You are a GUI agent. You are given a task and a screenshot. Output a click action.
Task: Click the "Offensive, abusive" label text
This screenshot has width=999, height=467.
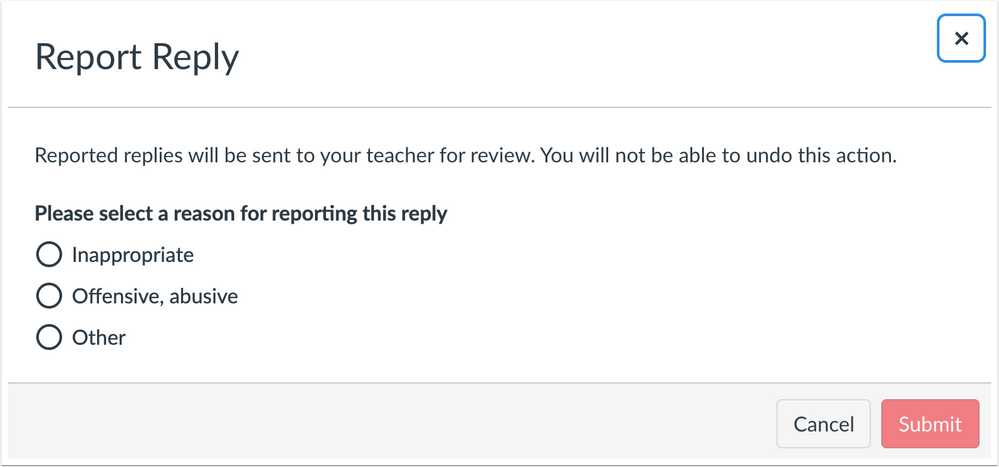pos(154,296)
